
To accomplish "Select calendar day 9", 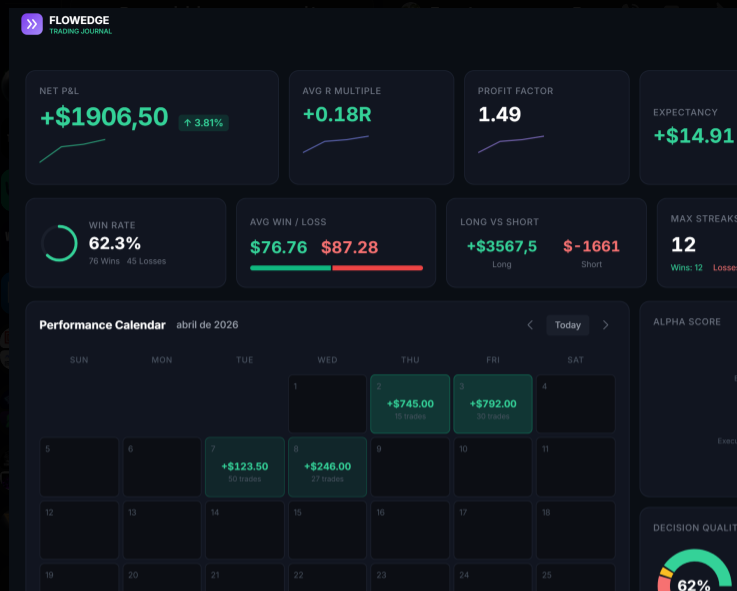I will pos(410,467).
